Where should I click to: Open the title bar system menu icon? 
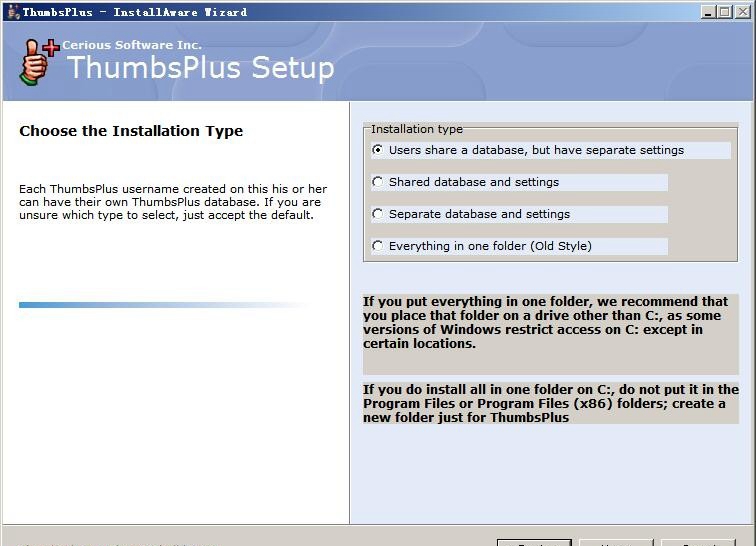[x=14, y=12]
